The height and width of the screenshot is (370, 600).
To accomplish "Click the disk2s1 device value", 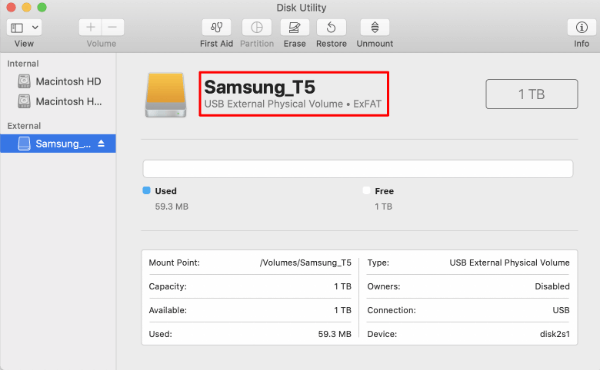I will [x=554, y=334].
